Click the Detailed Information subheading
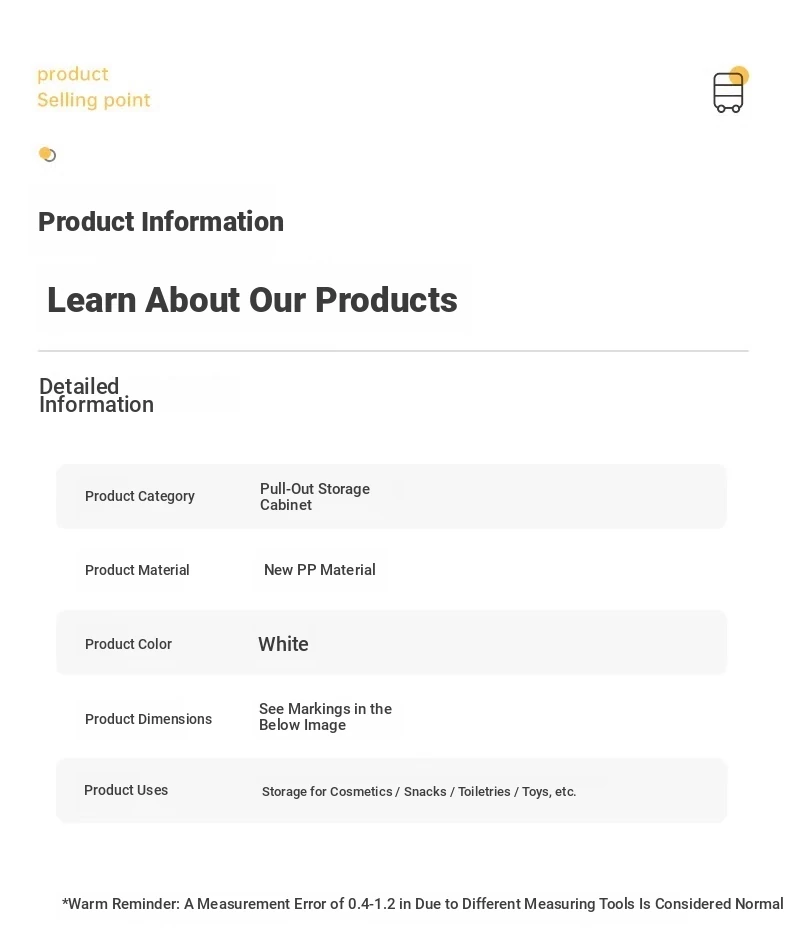 click(97, 395)
